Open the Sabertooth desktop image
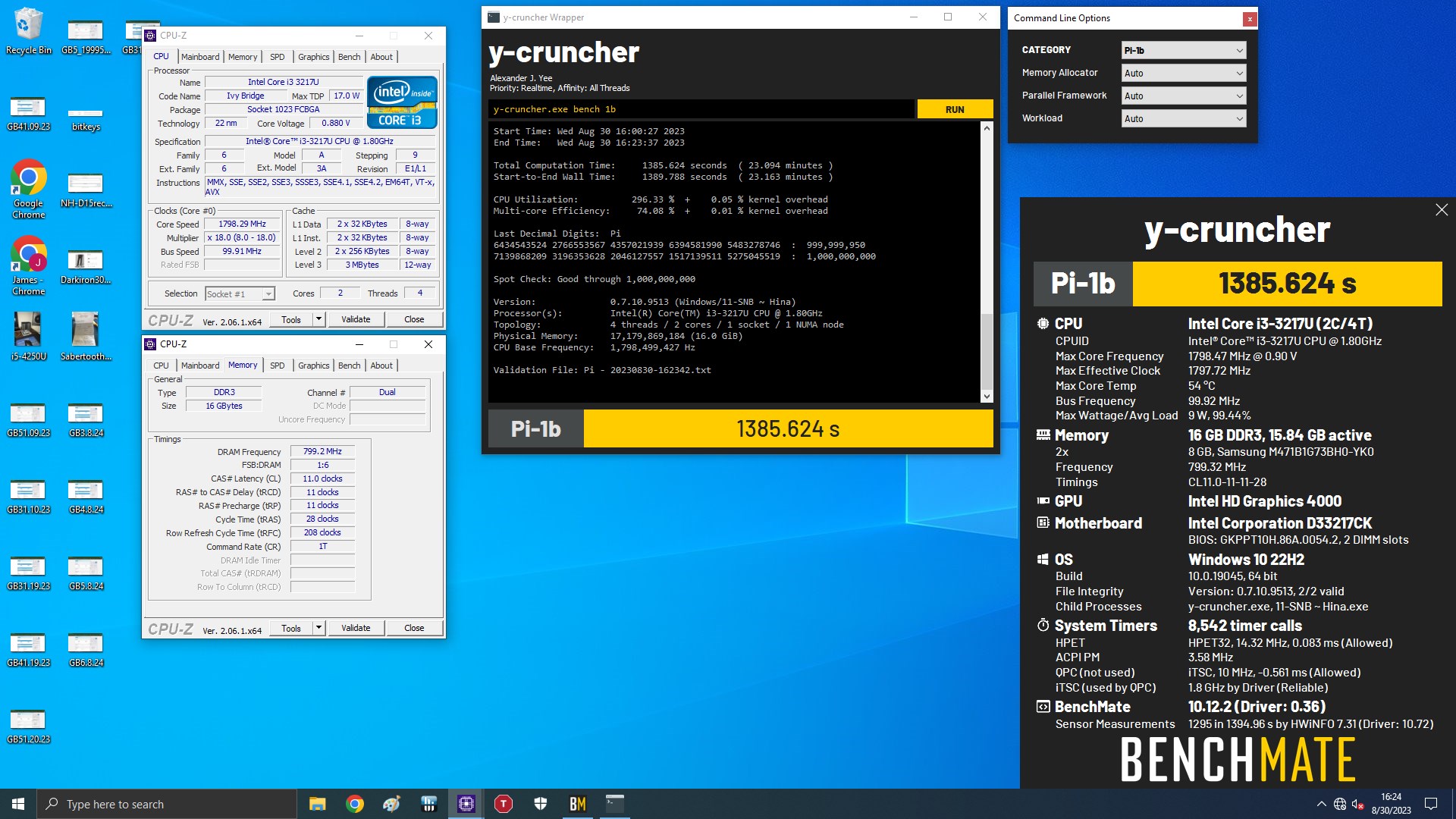 [x=86, y=336]
